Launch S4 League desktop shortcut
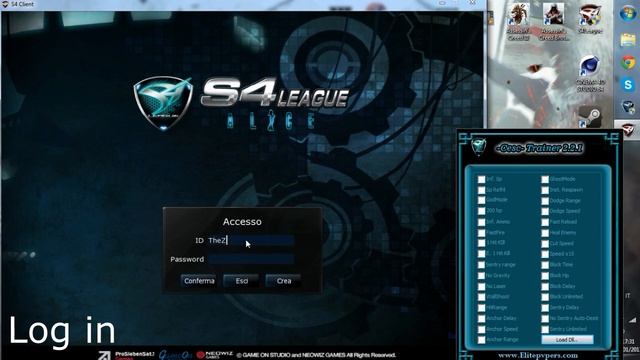Viewport: 640px width, 360px height. [589, 19]
